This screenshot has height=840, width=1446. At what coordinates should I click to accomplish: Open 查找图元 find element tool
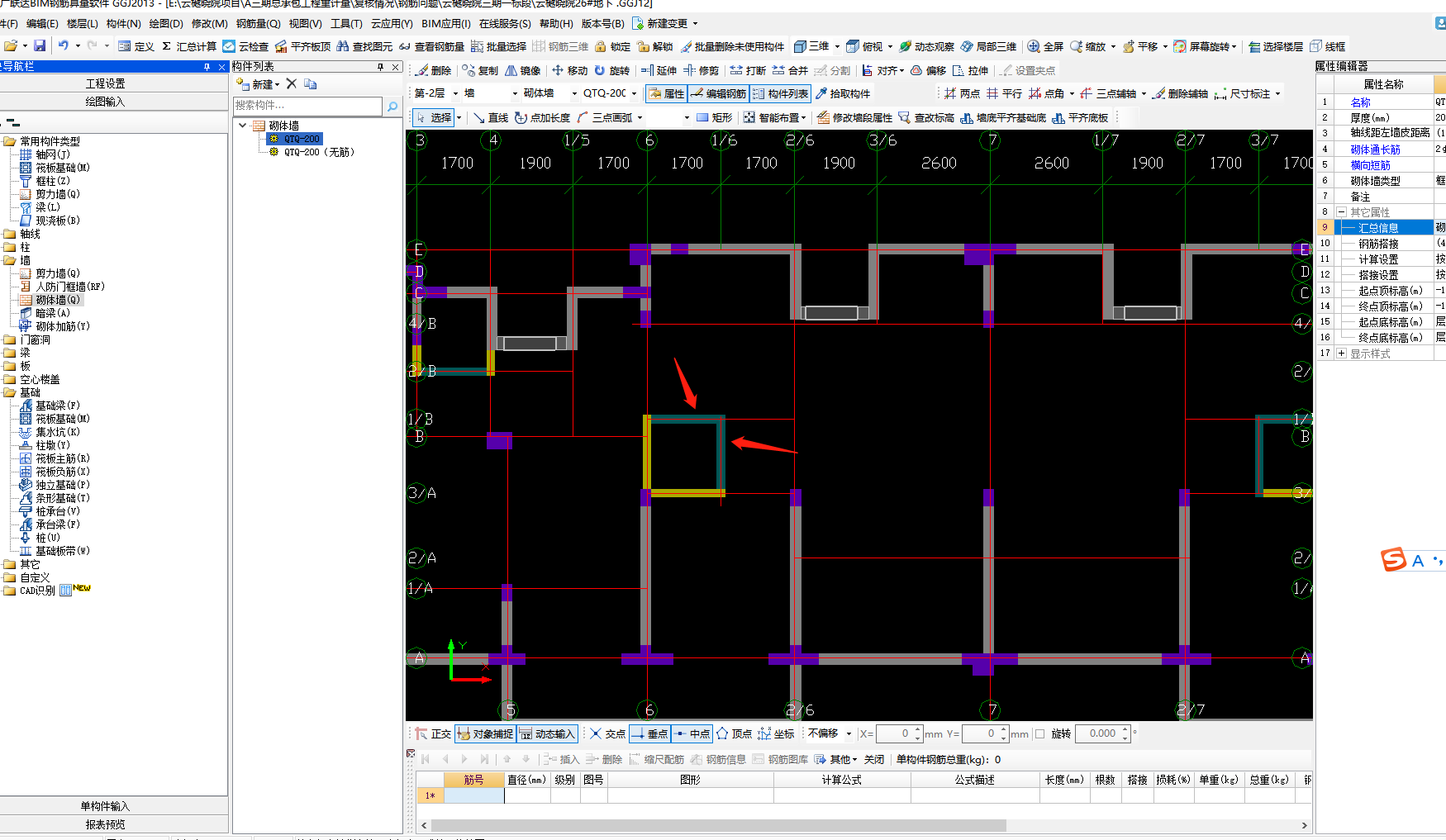click(364, 46)
